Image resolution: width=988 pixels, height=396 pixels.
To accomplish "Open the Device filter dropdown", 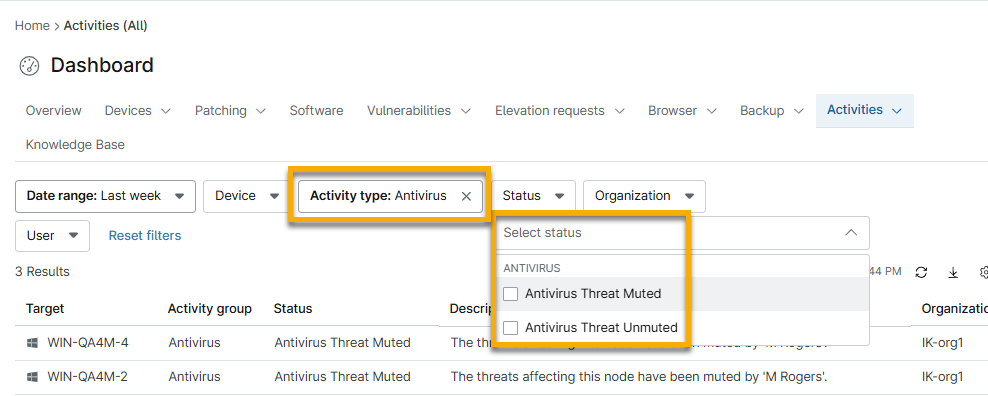I will point(246,196).
